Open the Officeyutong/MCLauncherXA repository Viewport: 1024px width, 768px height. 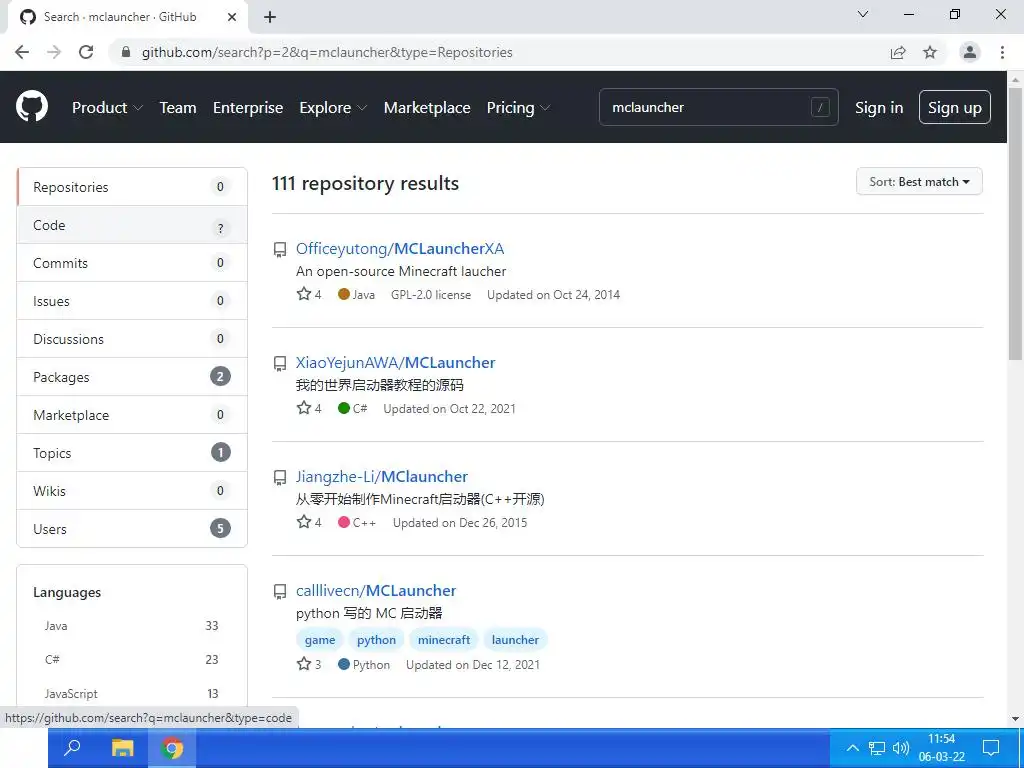pos(400,249)
